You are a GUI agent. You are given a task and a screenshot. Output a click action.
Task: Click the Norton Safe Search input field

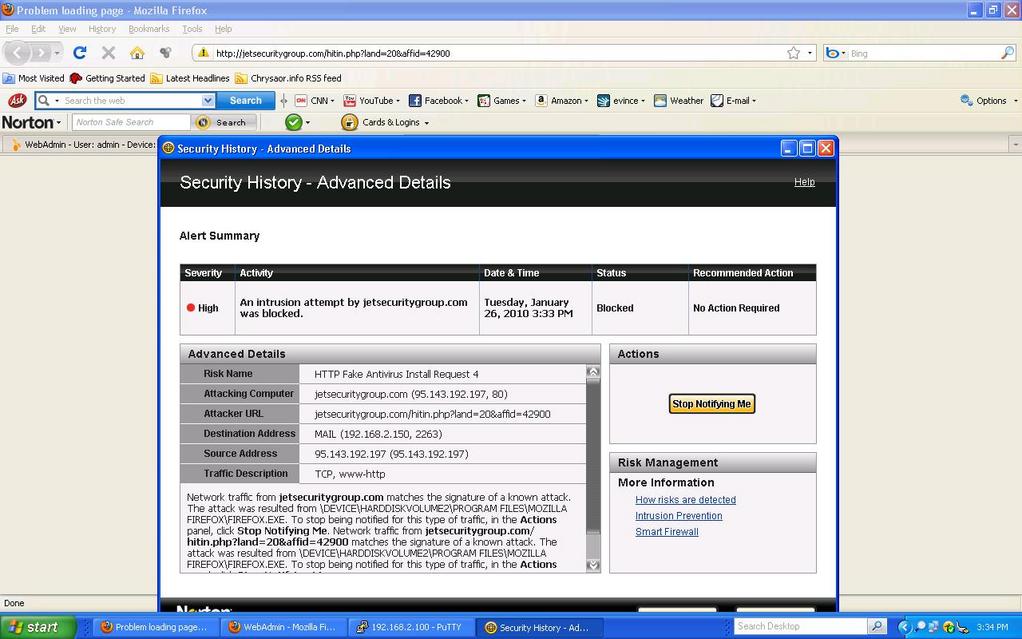pyautogui.click(x=130, y=122)
